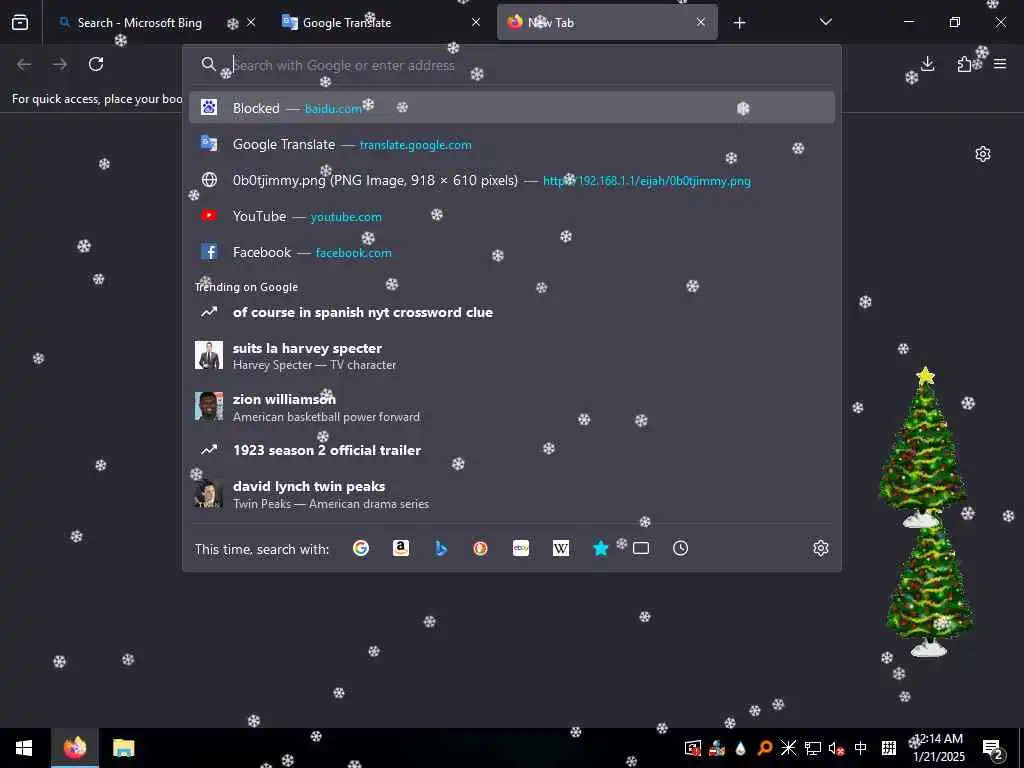Click Firefox icon in taskbar
The width and height of the screenshot is (1024, 768).
click(x=75, y=748)
